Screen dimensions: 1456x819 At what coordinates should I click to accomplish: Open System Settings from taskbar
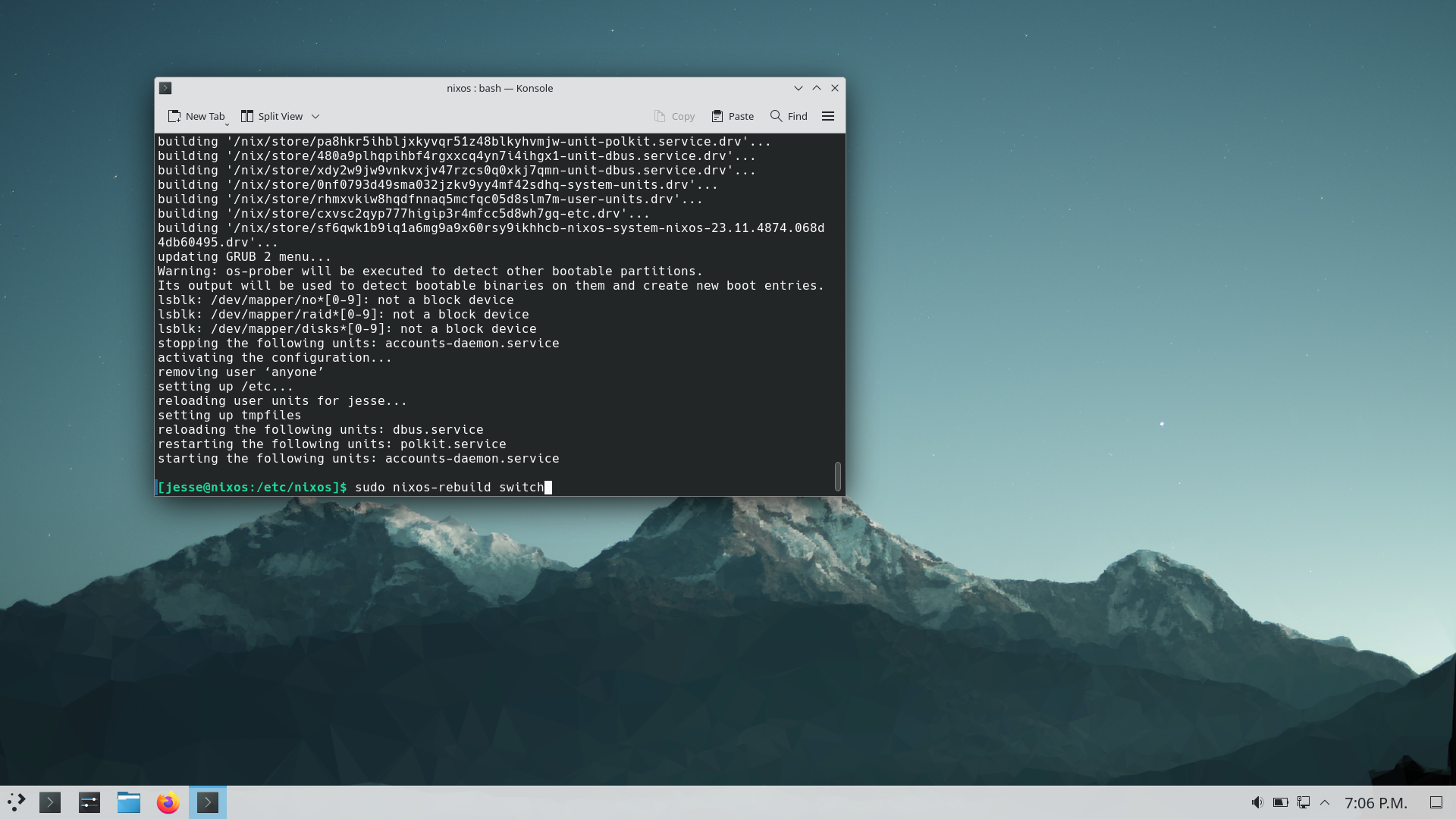[89, 802]
